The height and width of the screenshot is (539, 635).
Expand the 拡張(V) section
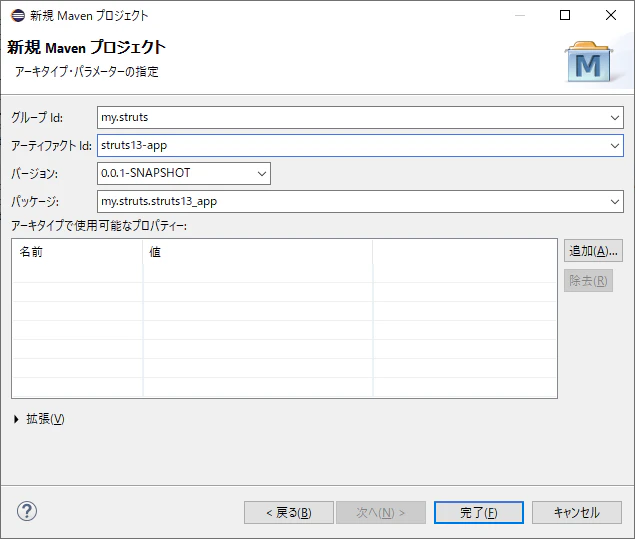pyautogui.click(x=16, y=419)
